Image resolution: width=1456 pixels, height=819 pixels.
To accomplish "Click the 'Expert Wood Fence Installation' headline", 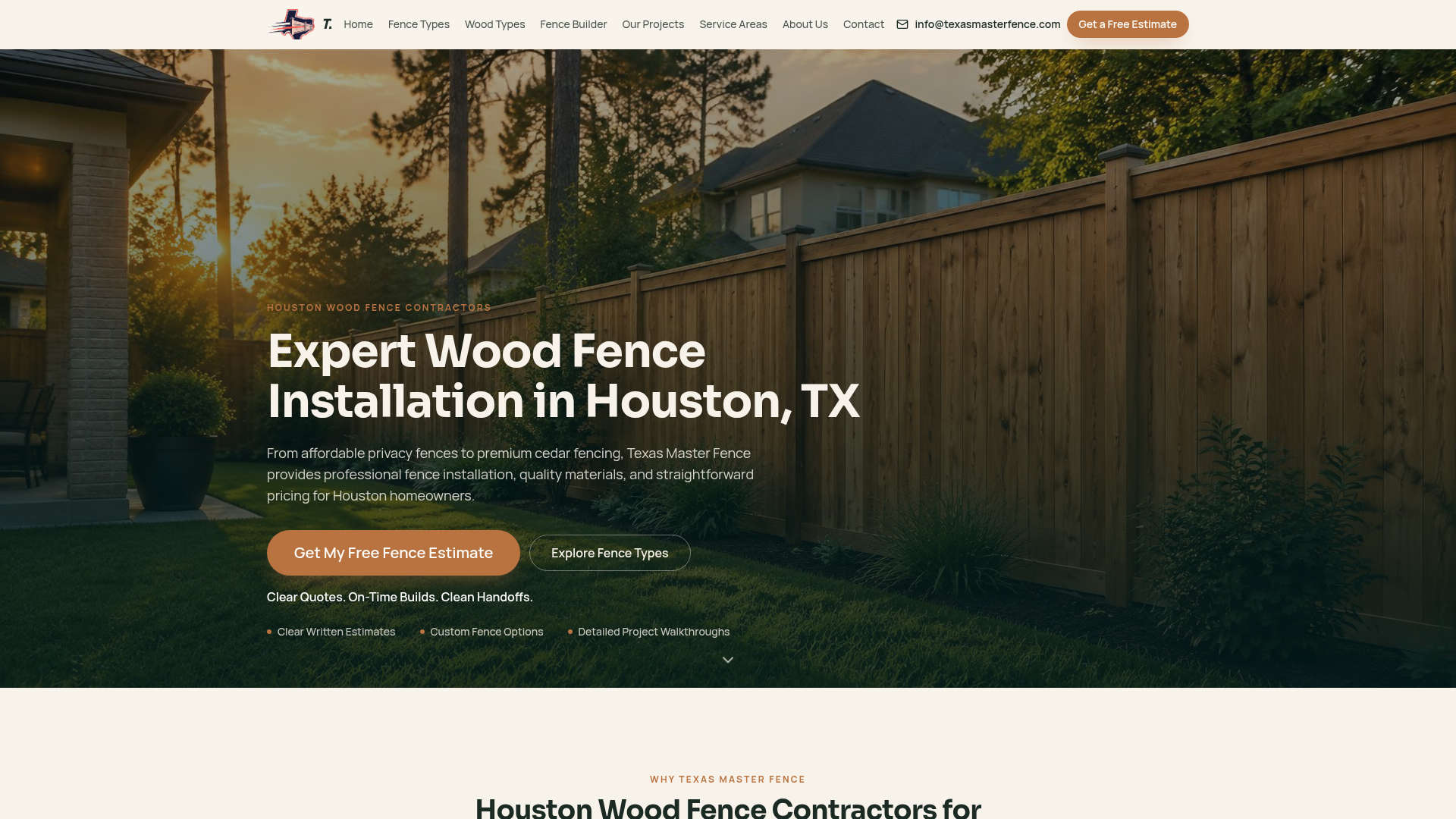I will [563, 375].
